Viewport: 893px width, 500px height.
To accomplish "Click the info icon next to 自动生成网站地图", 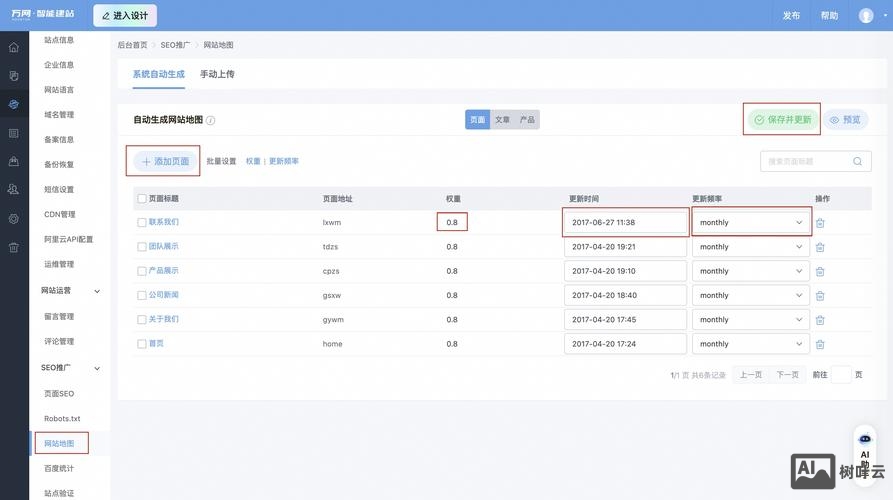I will (211, 120).
